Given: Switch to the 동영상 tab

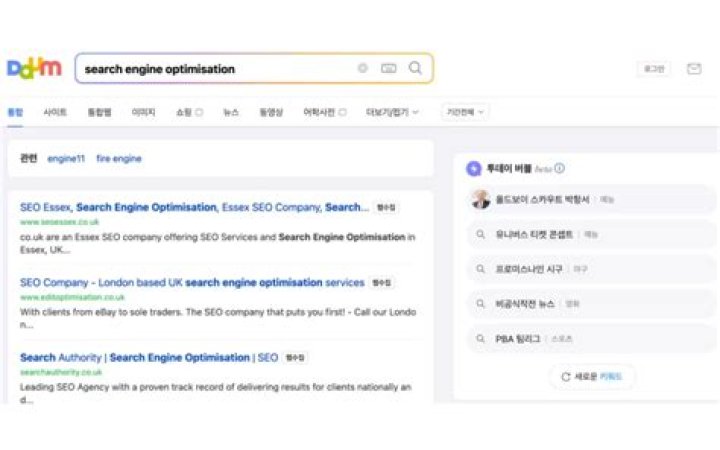Looking at the screenshot, I should point(271,112).
